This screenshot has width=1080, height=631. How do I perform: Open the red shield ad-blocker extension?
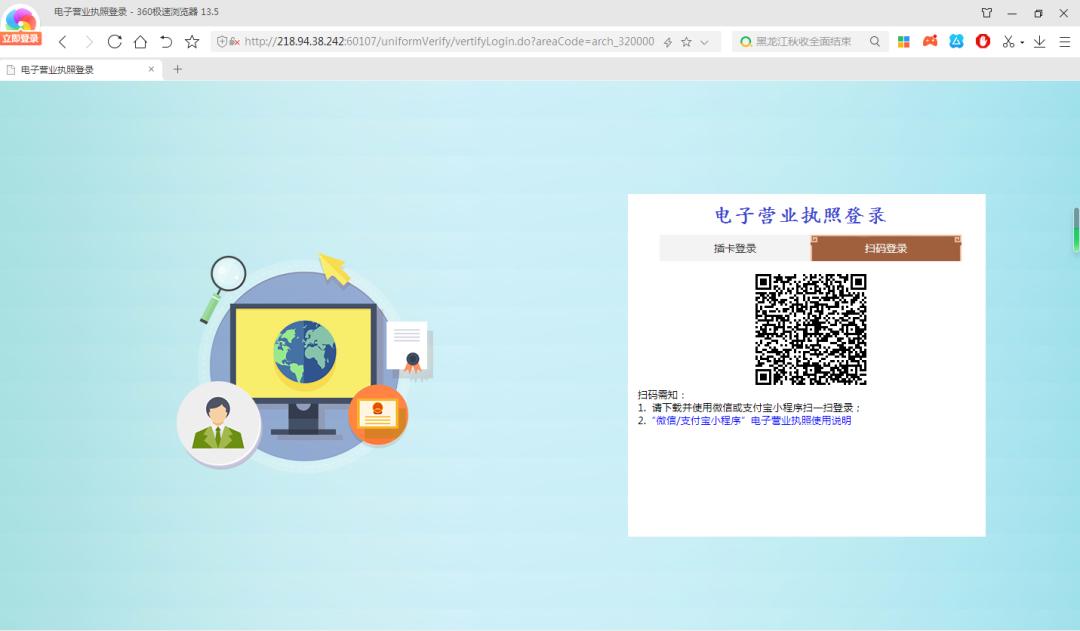point(983,41)
